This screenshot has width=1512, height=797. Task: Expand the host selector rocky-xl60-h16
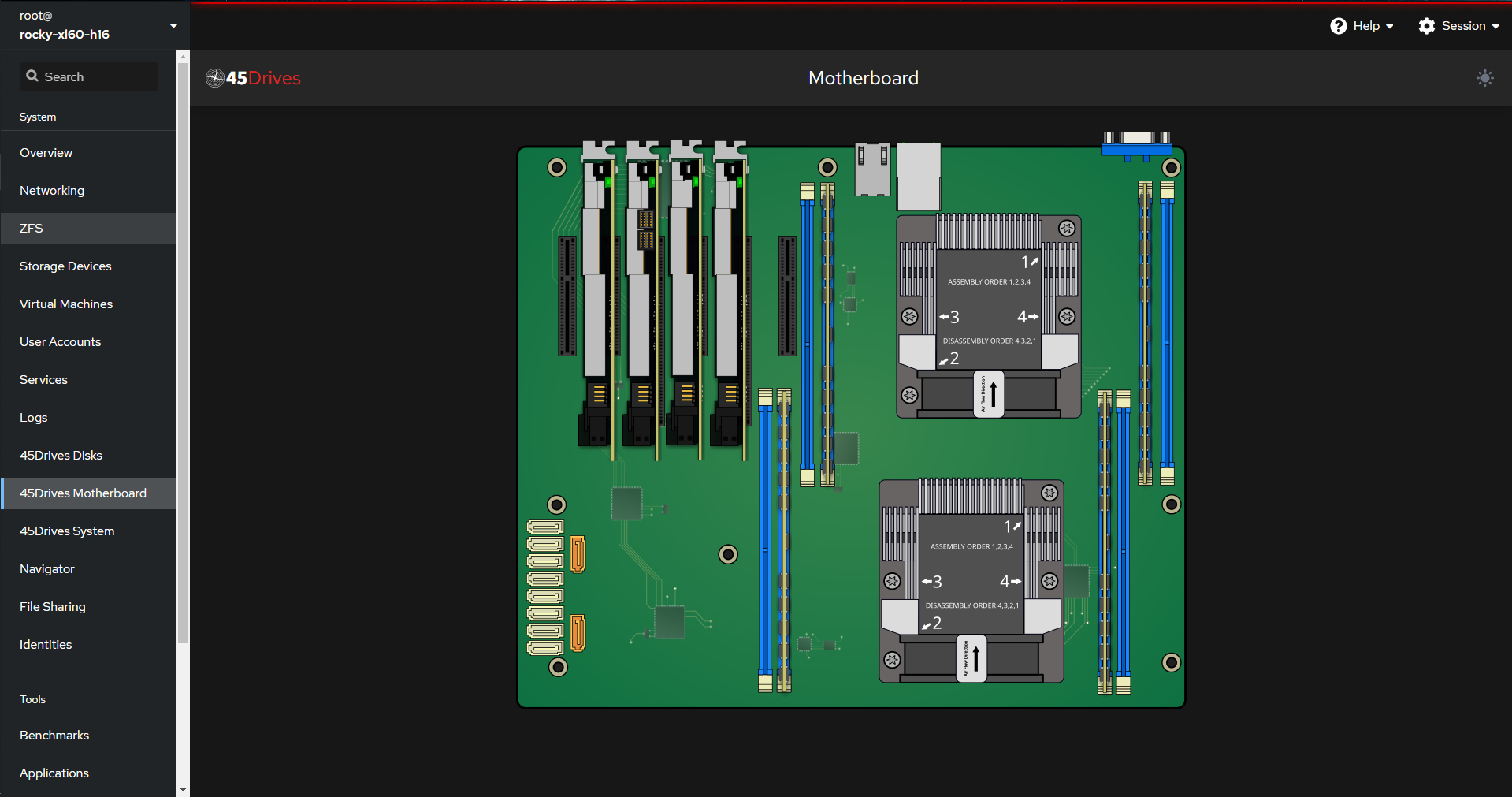[x=98, y=25]
